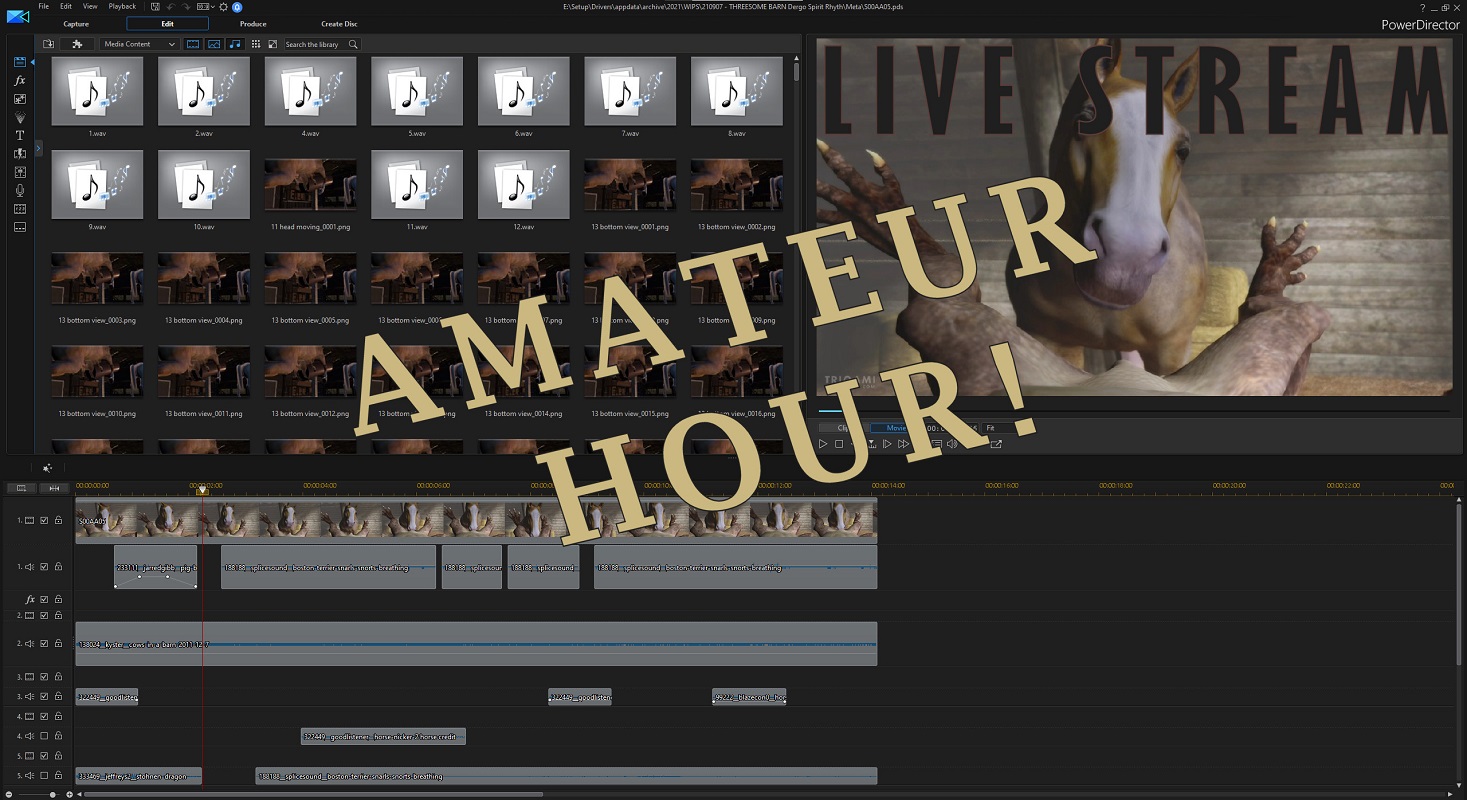Open the Playback menu

click(122, 7)
